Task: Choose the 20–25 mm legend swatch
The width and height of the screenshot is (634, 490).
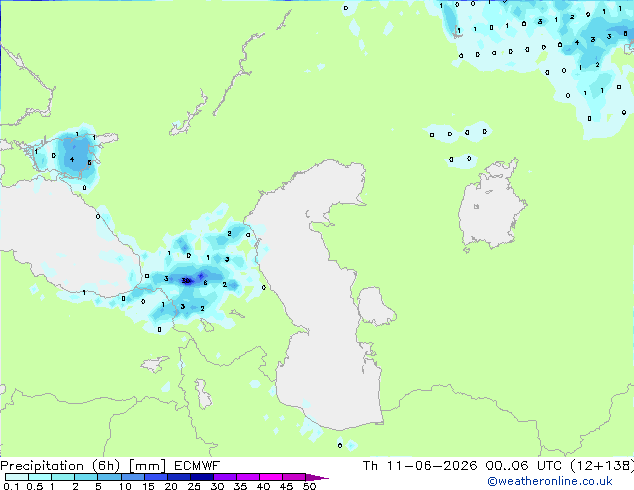Action: [178, 477]
